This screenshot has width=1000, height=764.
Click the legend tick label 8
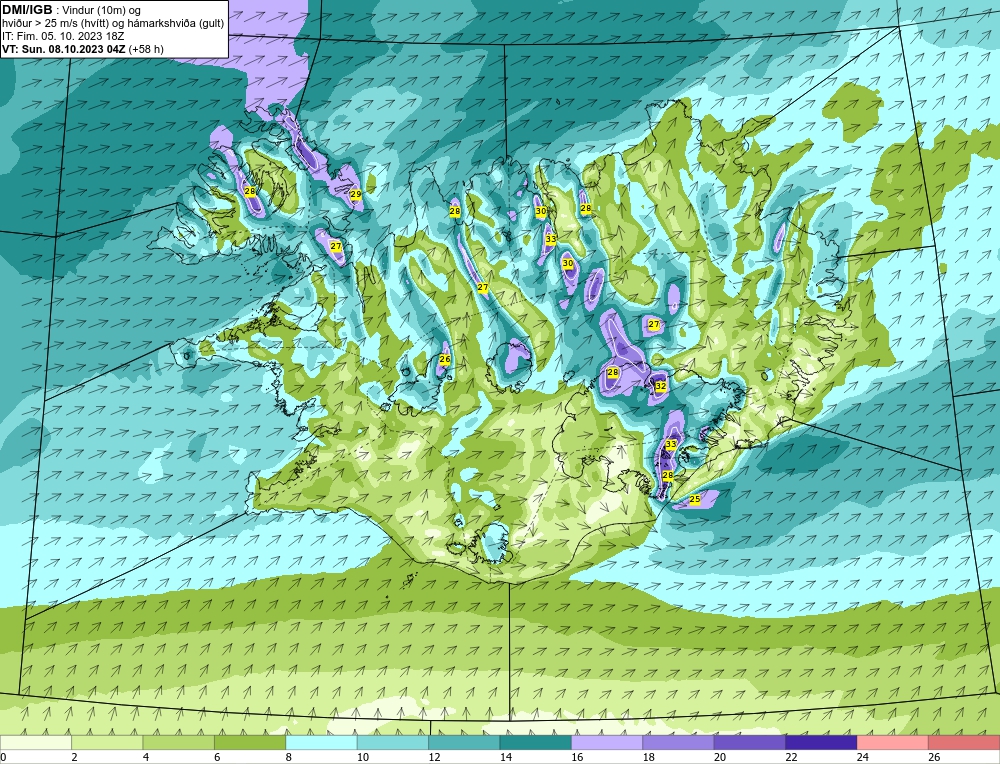[289, 757]
